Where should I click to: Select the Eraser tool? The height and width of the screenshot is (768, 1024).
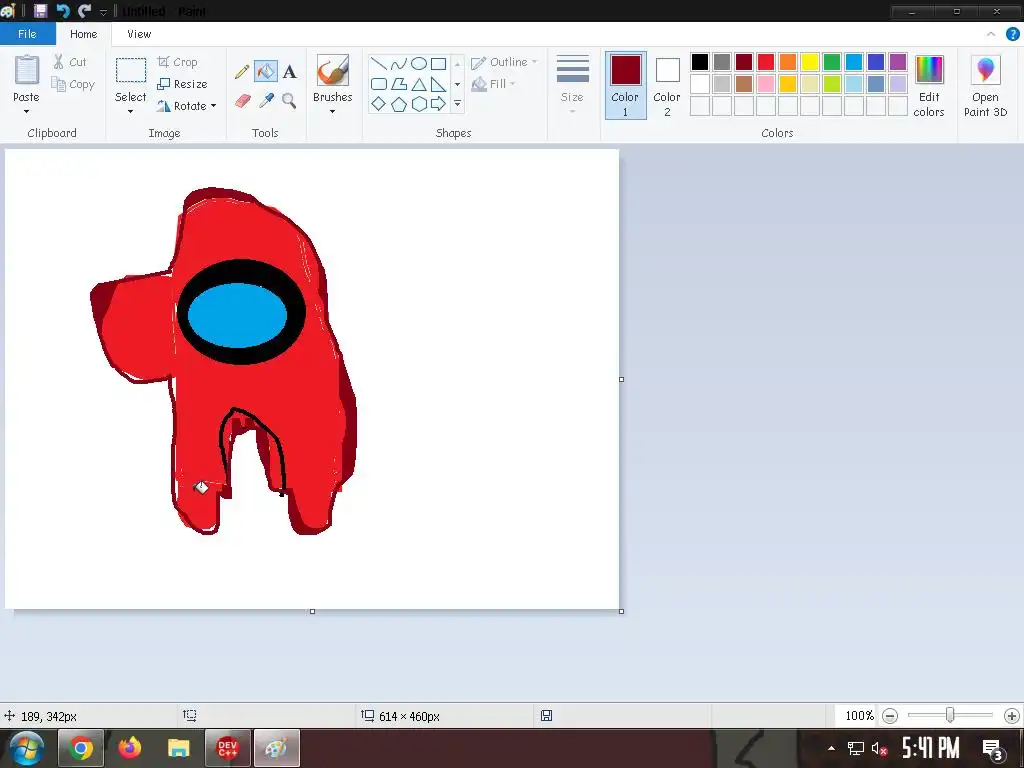(x=242, y=101)
